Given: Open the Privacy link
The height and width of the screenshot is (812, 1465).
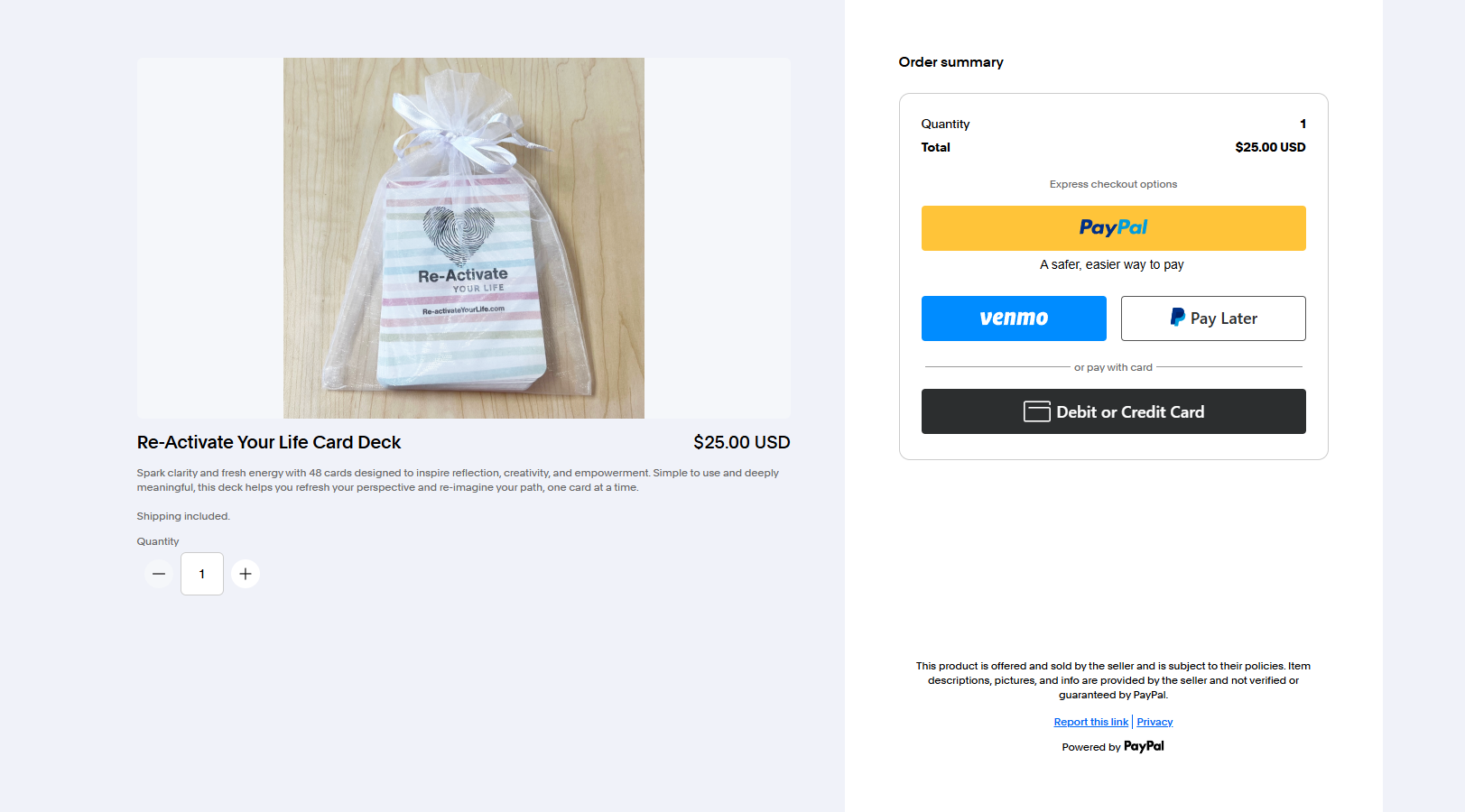Looking at the screenshot, I should point(1154,722).
